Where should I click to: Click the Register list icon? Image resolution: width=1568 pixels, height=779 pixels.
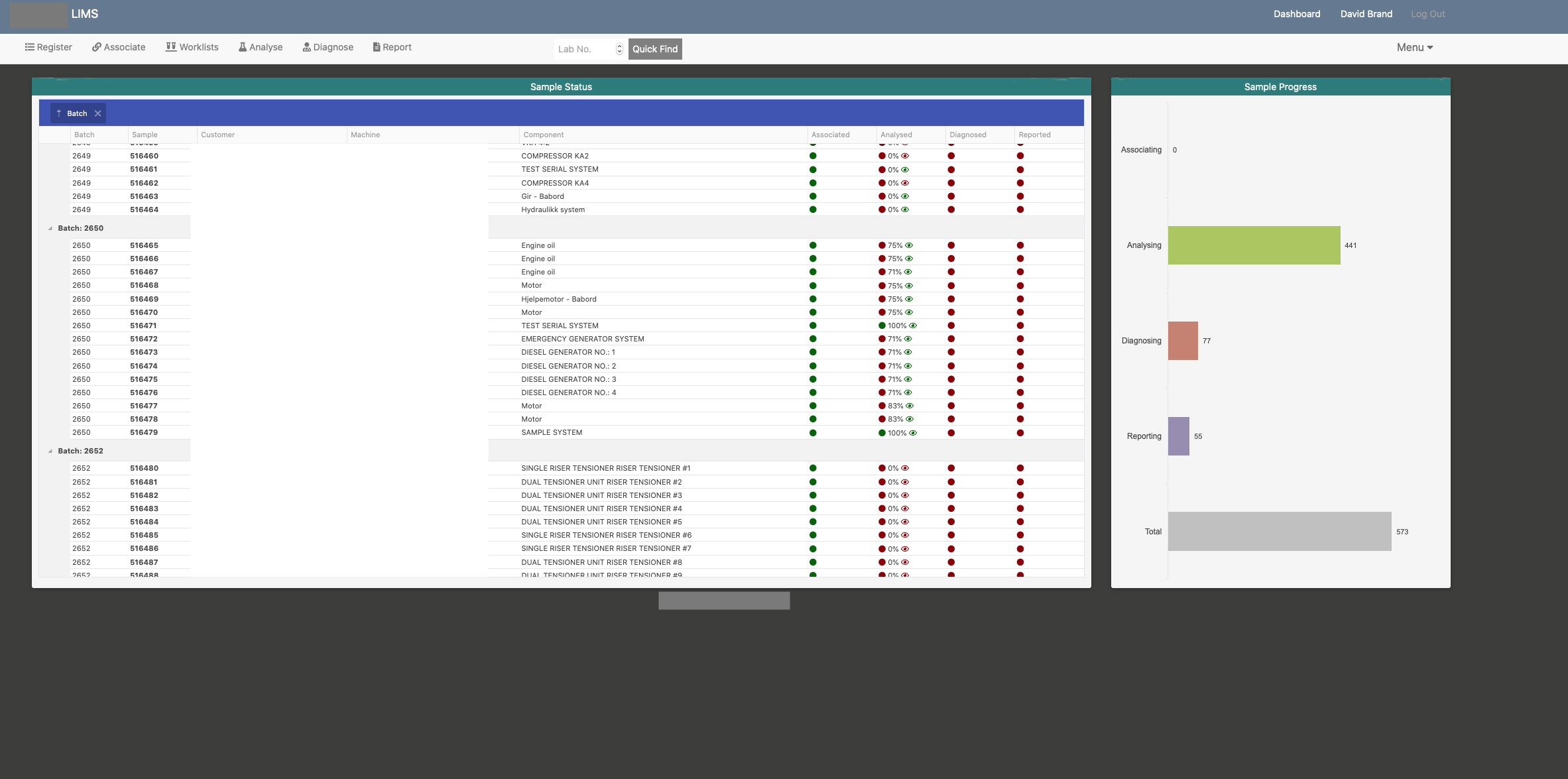(x=29, y=47)
